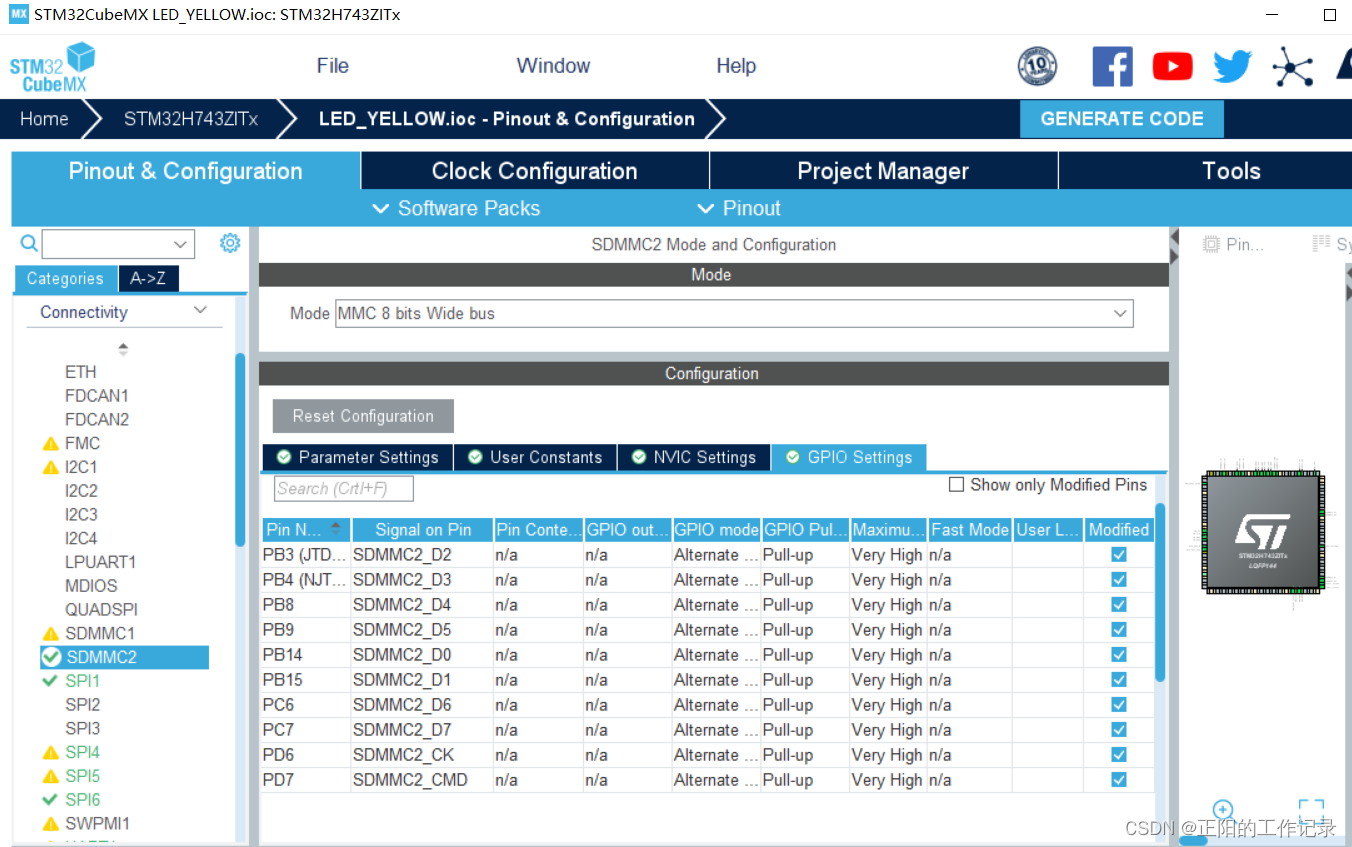Click the SWPMI1 warning triangle icon
This screenshot has height=847, width=1352.
tap(51, 825)
